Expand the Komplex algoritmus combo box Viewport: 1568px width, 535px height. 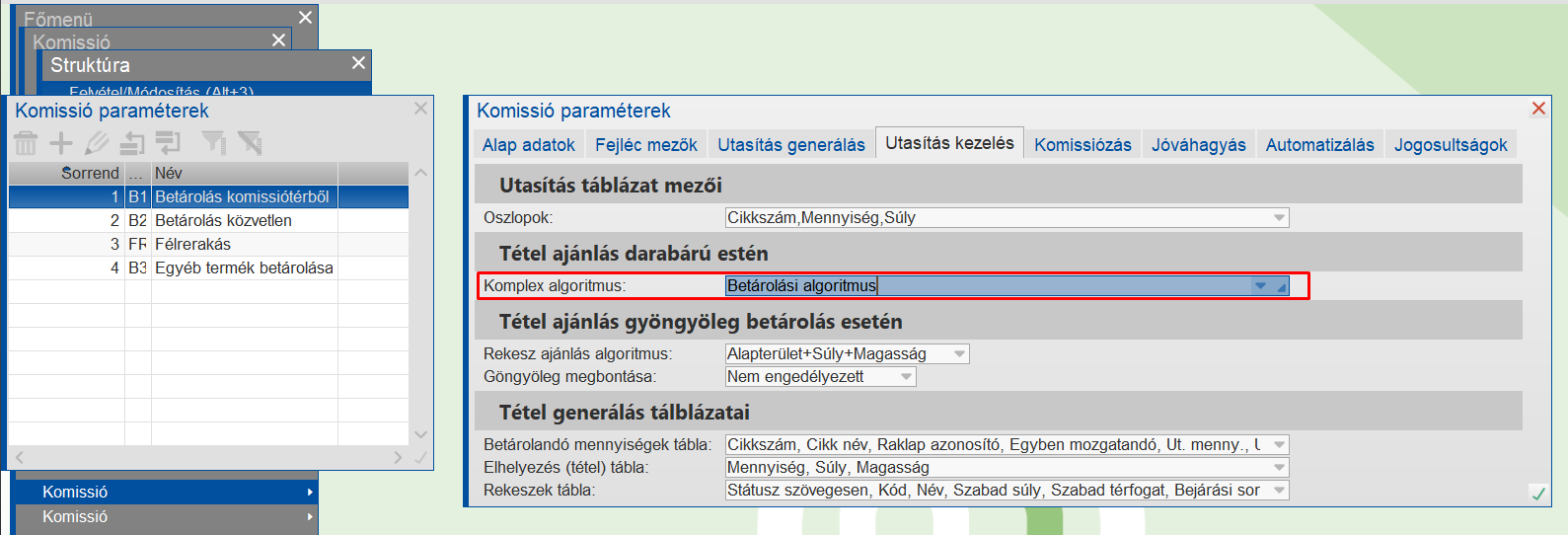pos(1260,286)
